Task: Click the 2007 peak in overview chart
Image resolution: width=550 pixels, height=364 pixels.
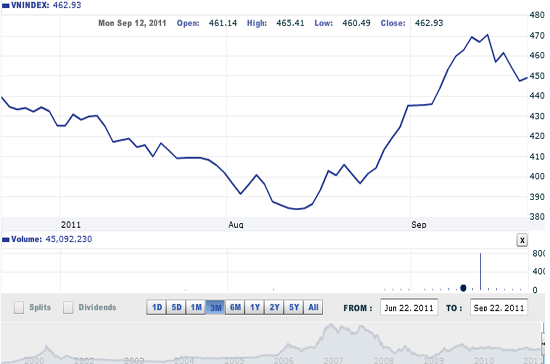Action: (331, 326)
